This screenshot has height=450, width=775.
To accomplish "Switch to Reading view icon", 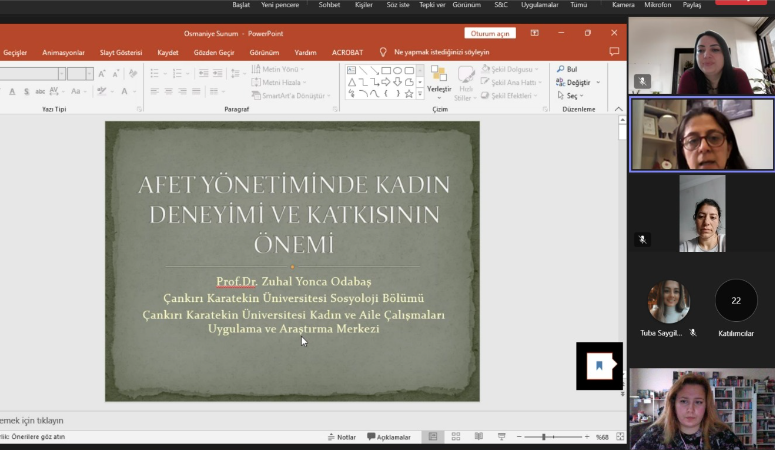I will 480,437.
